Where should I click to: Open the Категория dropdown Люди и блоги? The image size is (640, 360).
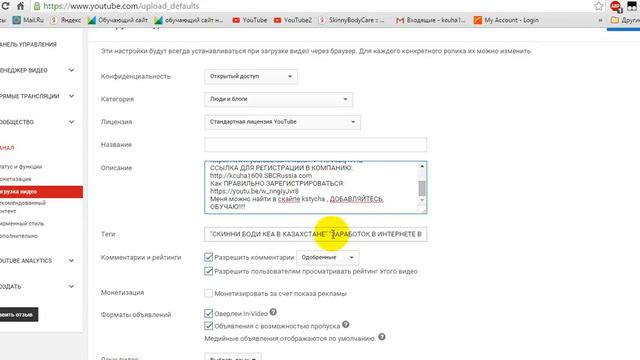(278, 99)
